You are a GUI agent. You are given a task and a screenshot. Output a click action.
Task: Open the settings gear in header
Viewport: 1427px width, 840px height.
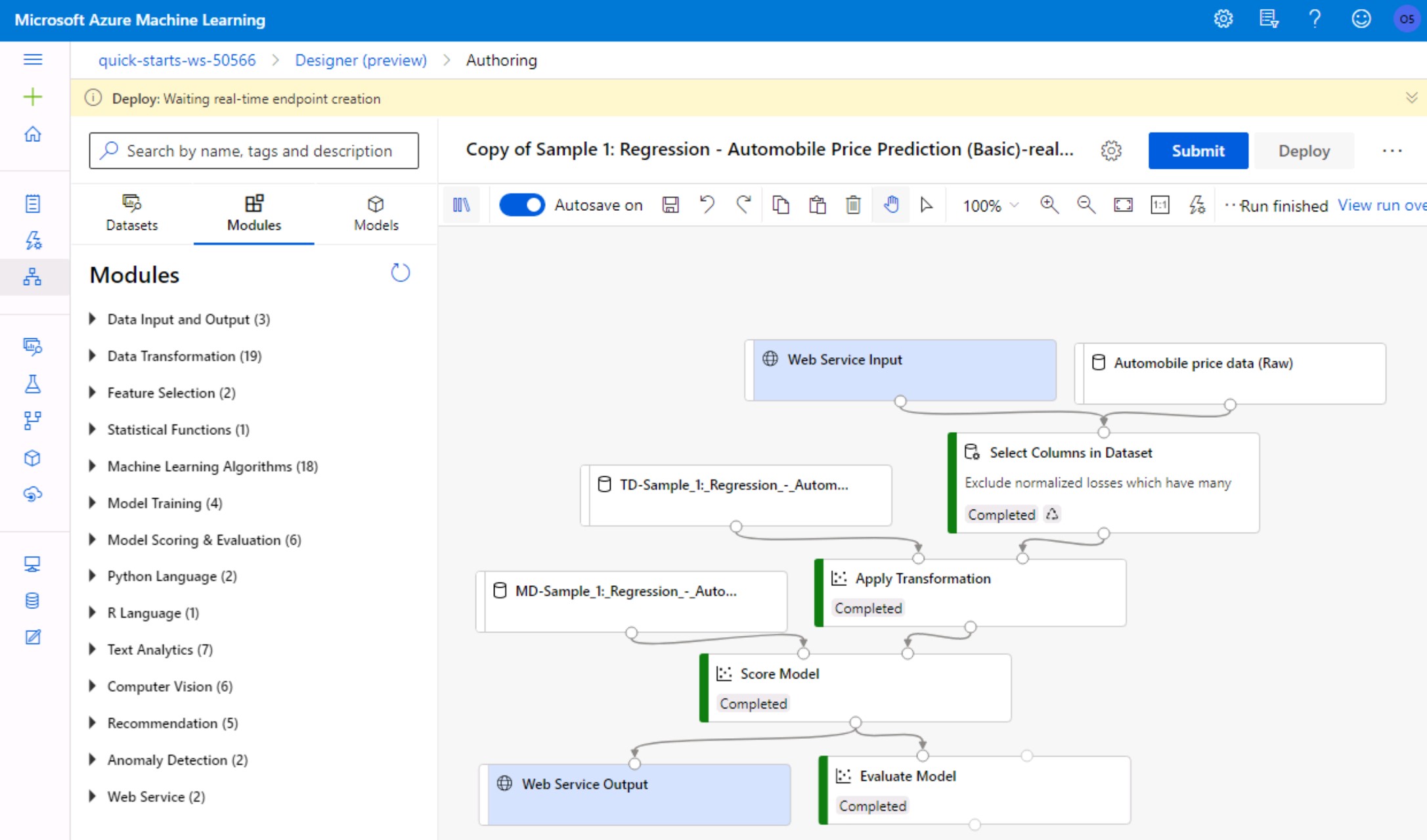tap(1223, 19)
